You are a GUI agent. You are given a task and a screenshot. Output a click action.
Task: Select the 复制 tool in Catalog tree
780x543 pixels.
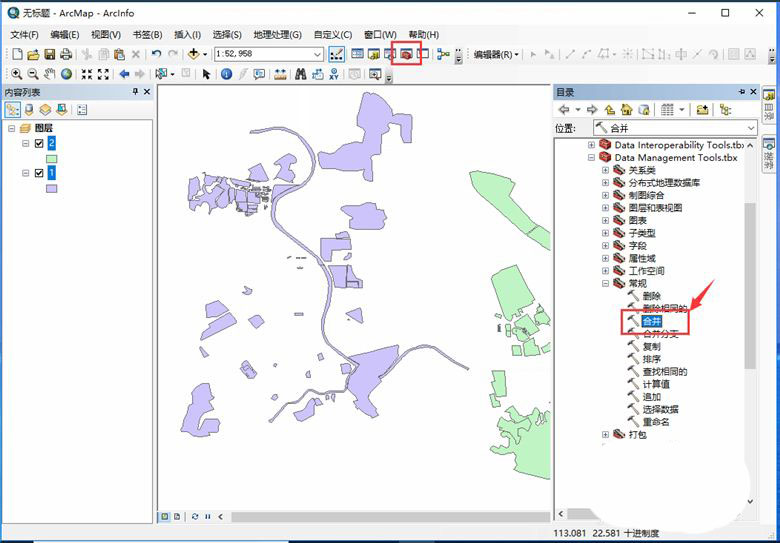(652, 347)
